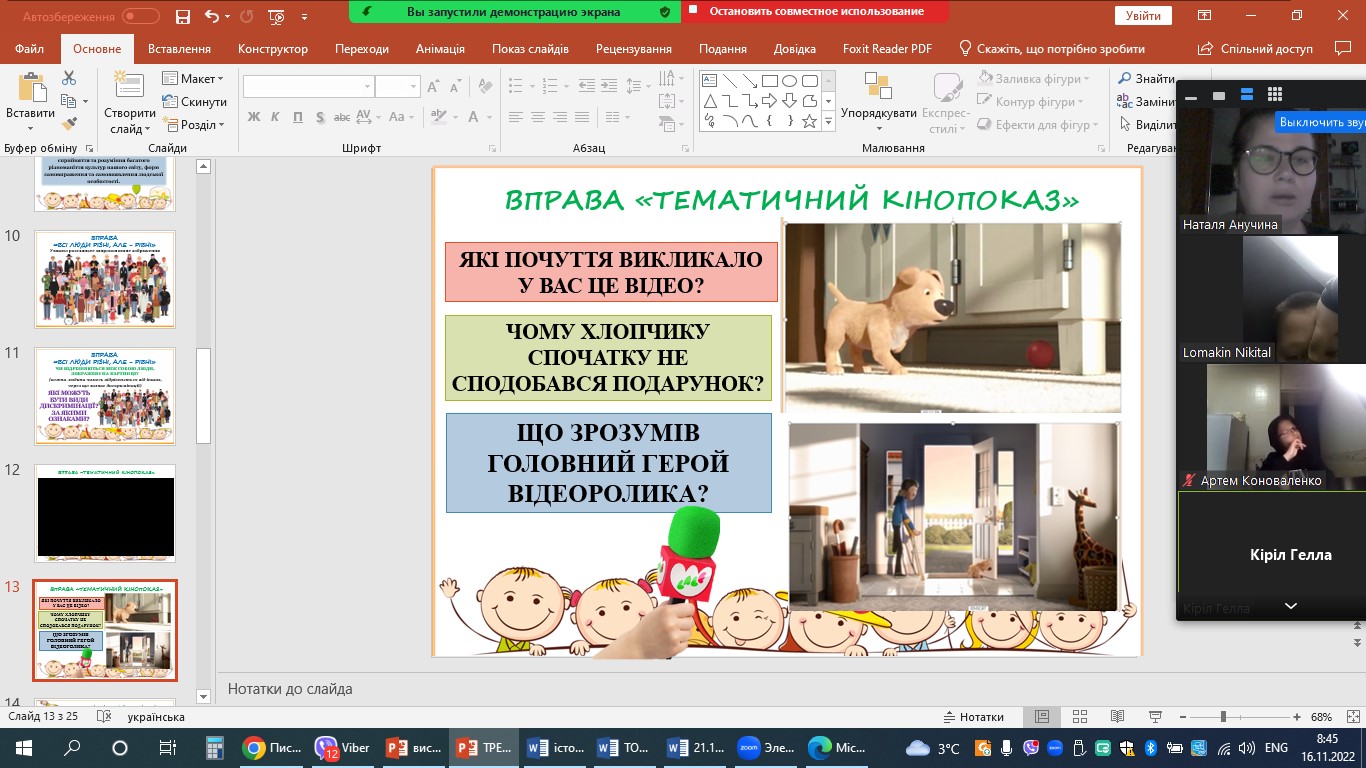This screenshot has height=768, width=1366.
Task: Switch to Normal view in status bar
Action: pyautogui.click(x=1042, y=717)
